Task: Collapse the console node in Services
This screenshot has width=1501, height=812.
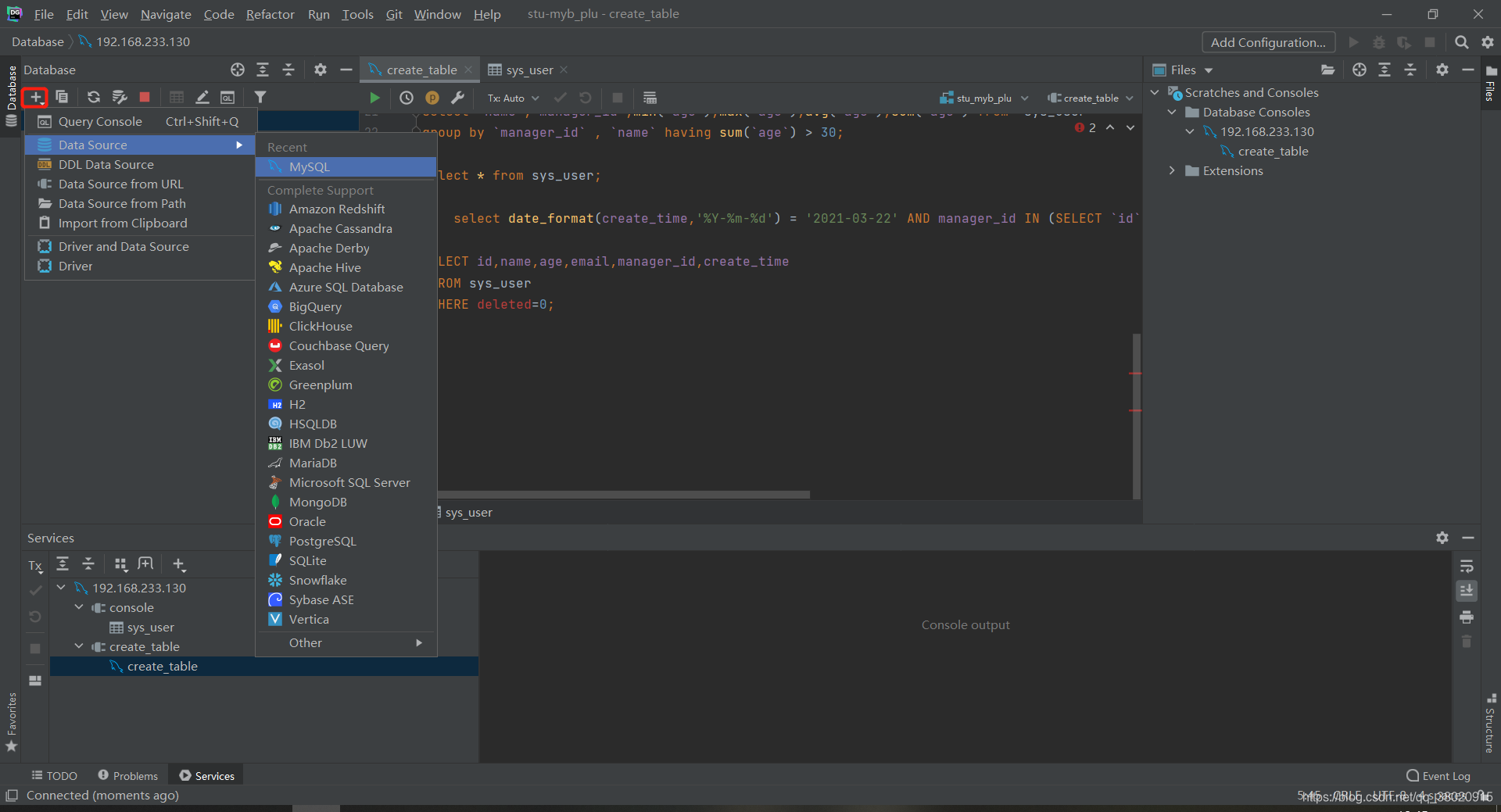Action: [79, 607]
